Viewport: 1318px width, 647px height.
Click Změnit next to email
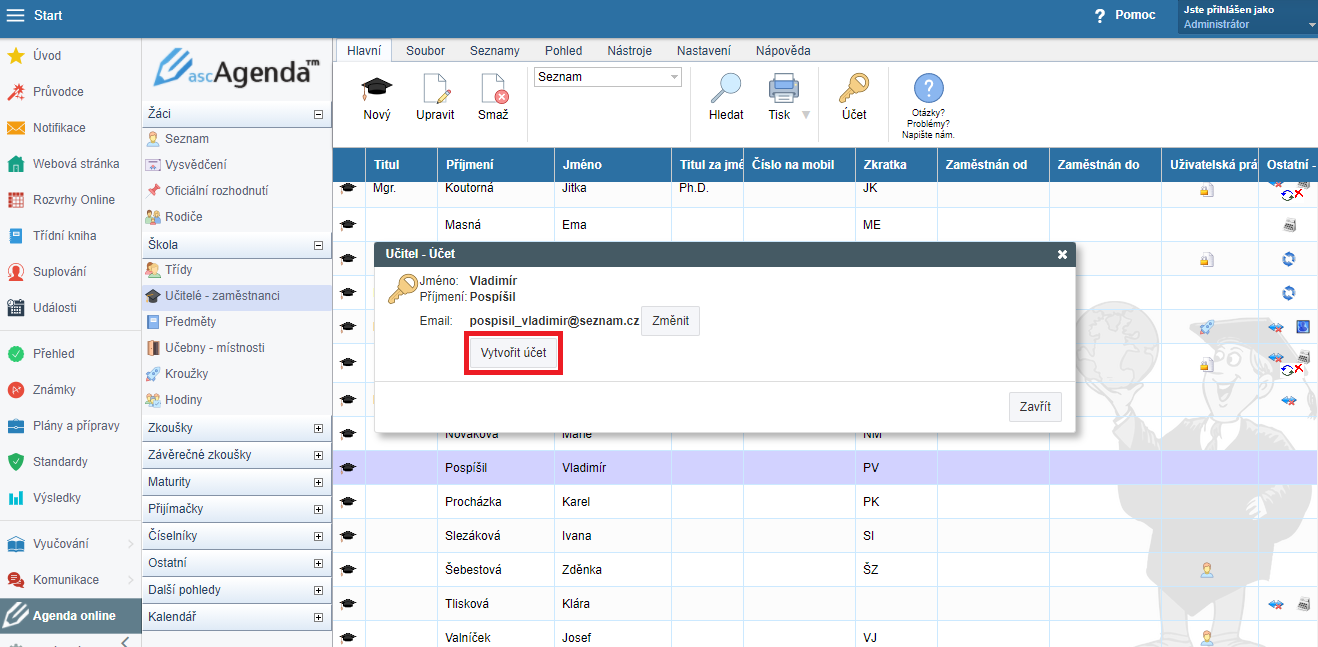click(670, 321)
